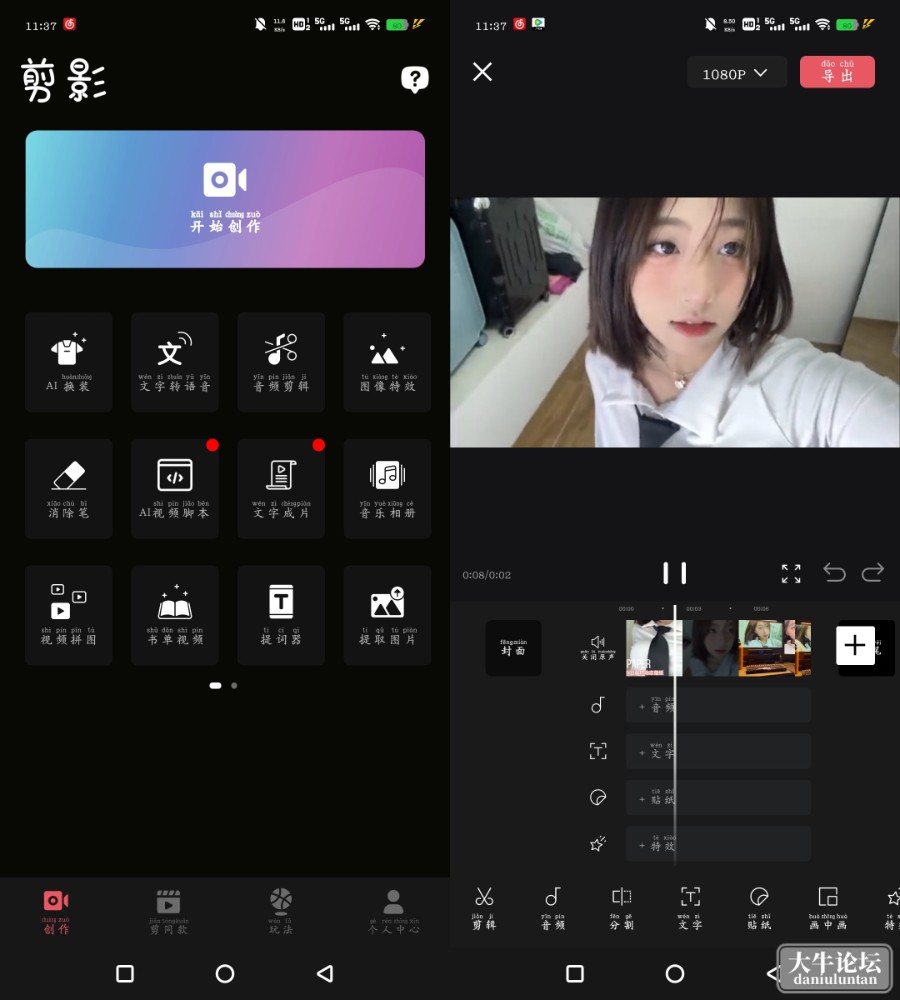Screen dimensions: 900x1000
Task: Open the 图像特效 image effects tool
Action: coord(387,362)
